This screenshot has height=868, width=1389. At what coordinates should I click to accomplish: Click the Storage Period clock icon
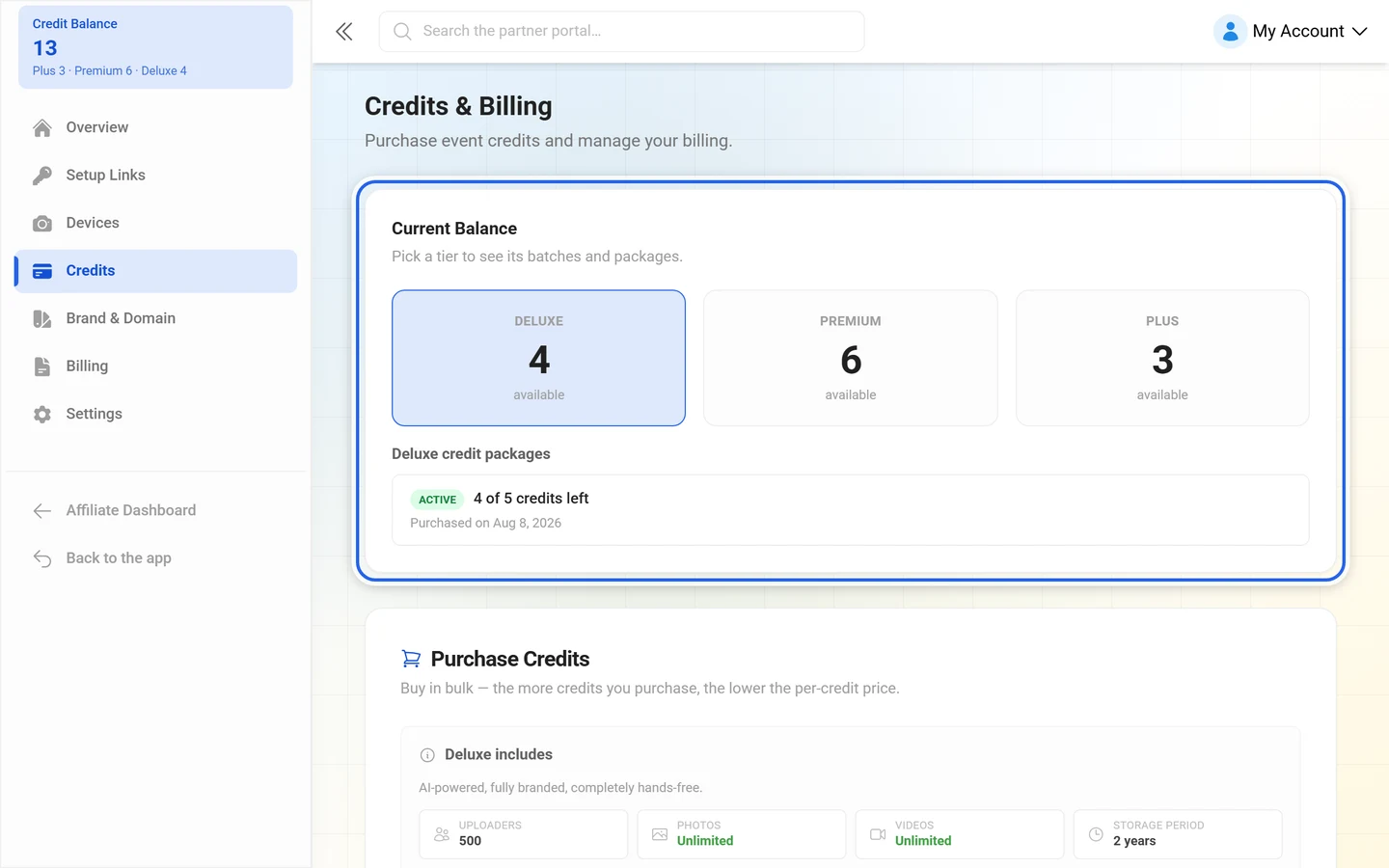click(1096, 834)
